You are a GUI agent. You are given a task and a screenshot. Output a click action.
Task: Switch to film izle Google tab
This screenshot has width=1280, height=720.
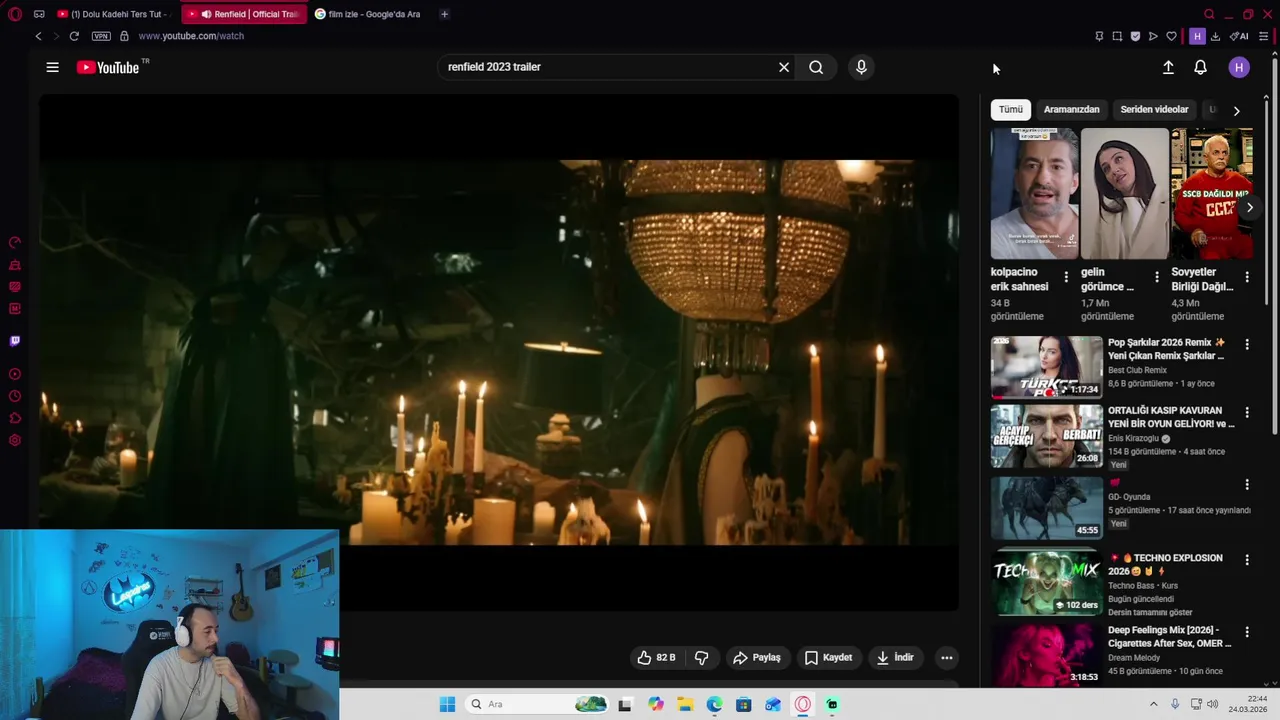click(370, 14)
